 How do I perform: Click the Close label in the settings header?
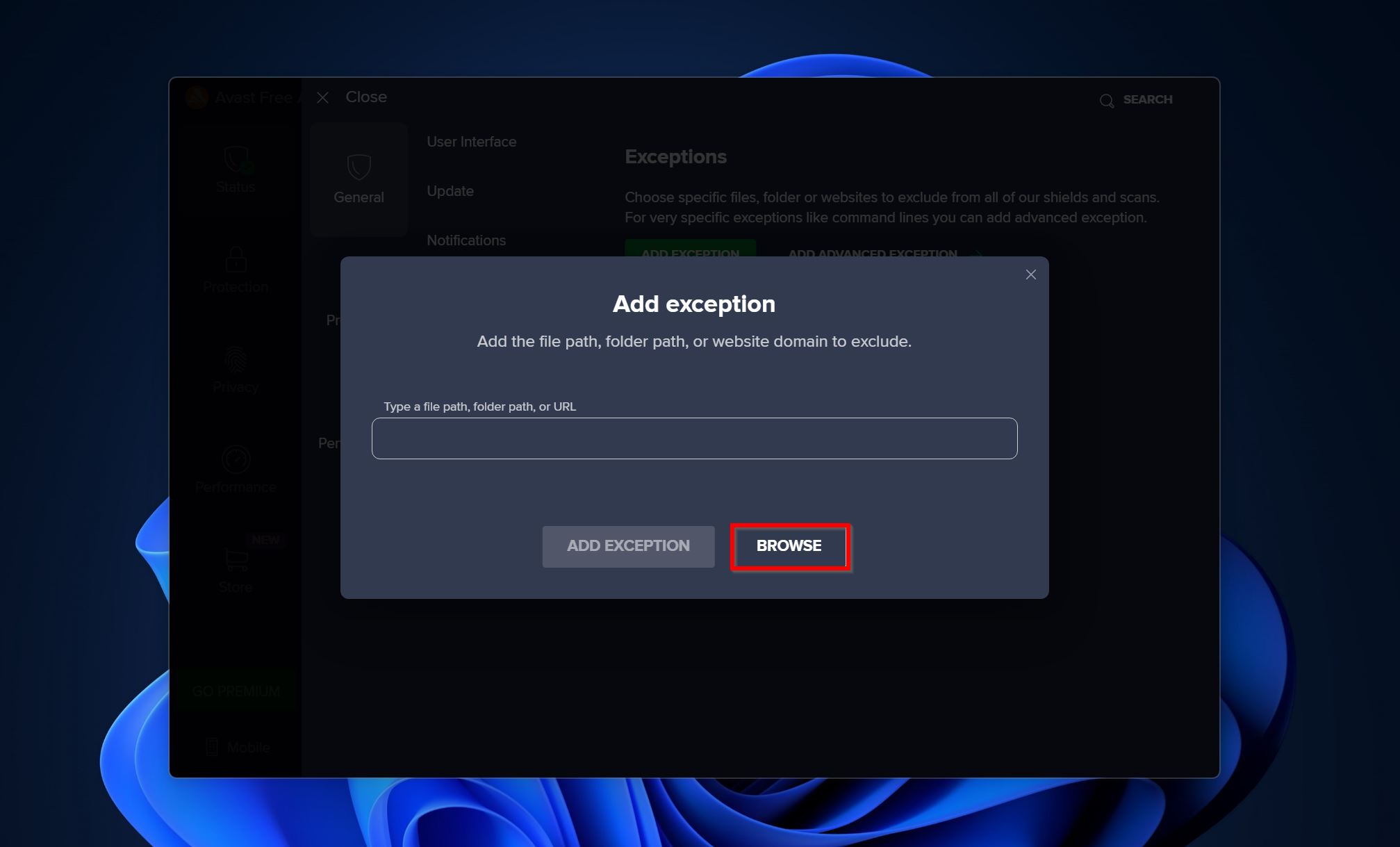click(366, 97)
